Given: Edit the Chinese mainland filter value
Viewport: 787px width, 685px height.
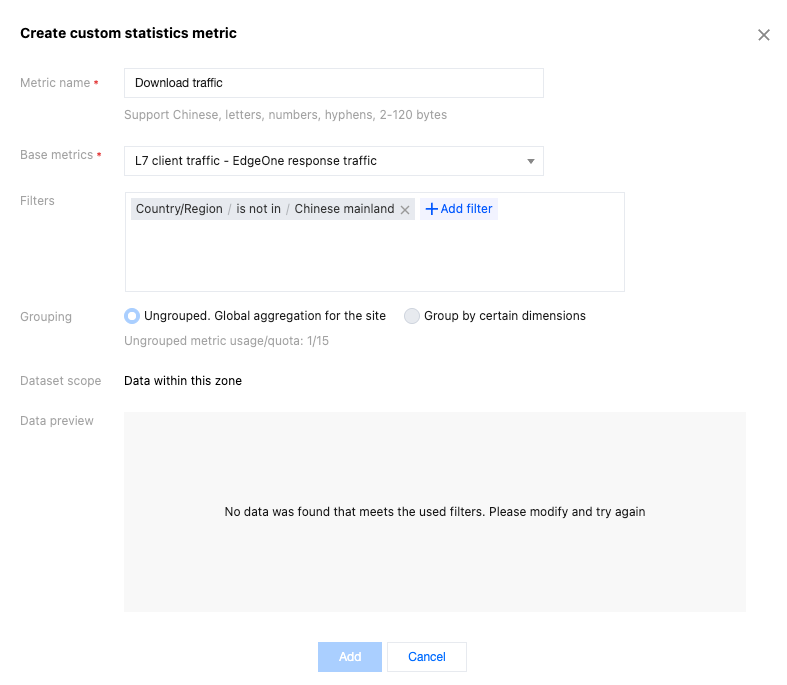Looking at the screenshot, I should [344, 209].
